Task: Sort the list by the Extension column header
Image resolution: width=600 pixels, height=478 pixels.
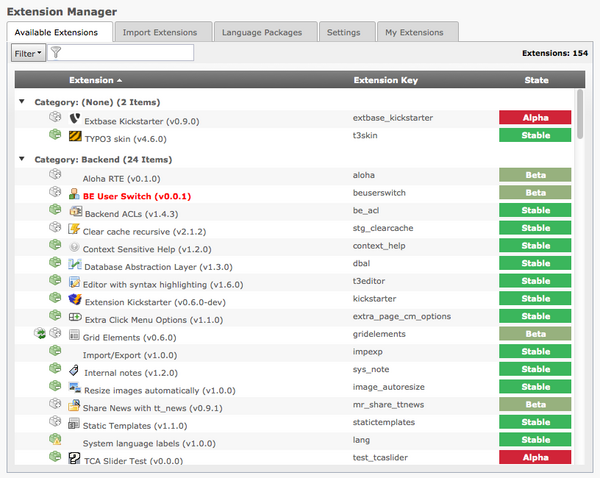Action: pyautogui.click(x=96, y=80)
